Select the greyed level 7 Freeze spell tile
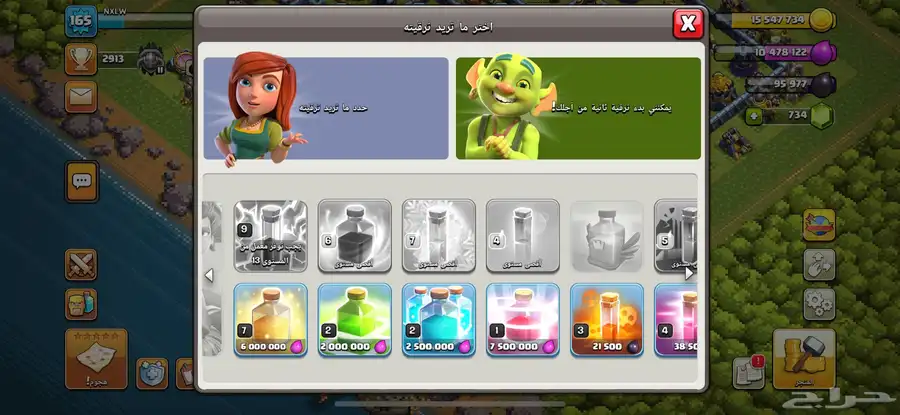Screen dimensions: 900x415 439,235
